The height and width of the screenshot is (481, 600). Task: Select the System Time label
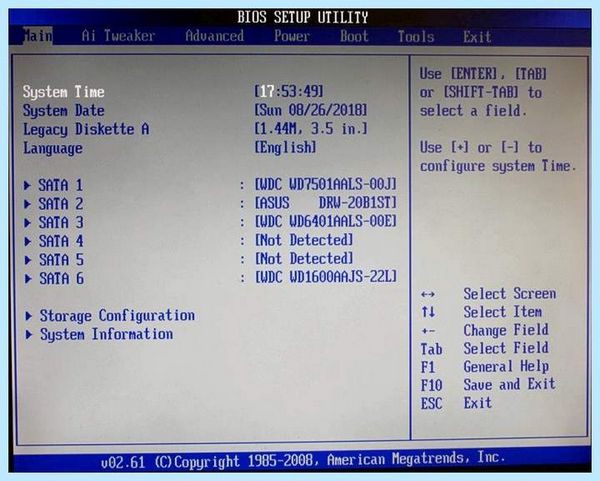[x=64, y=92]
